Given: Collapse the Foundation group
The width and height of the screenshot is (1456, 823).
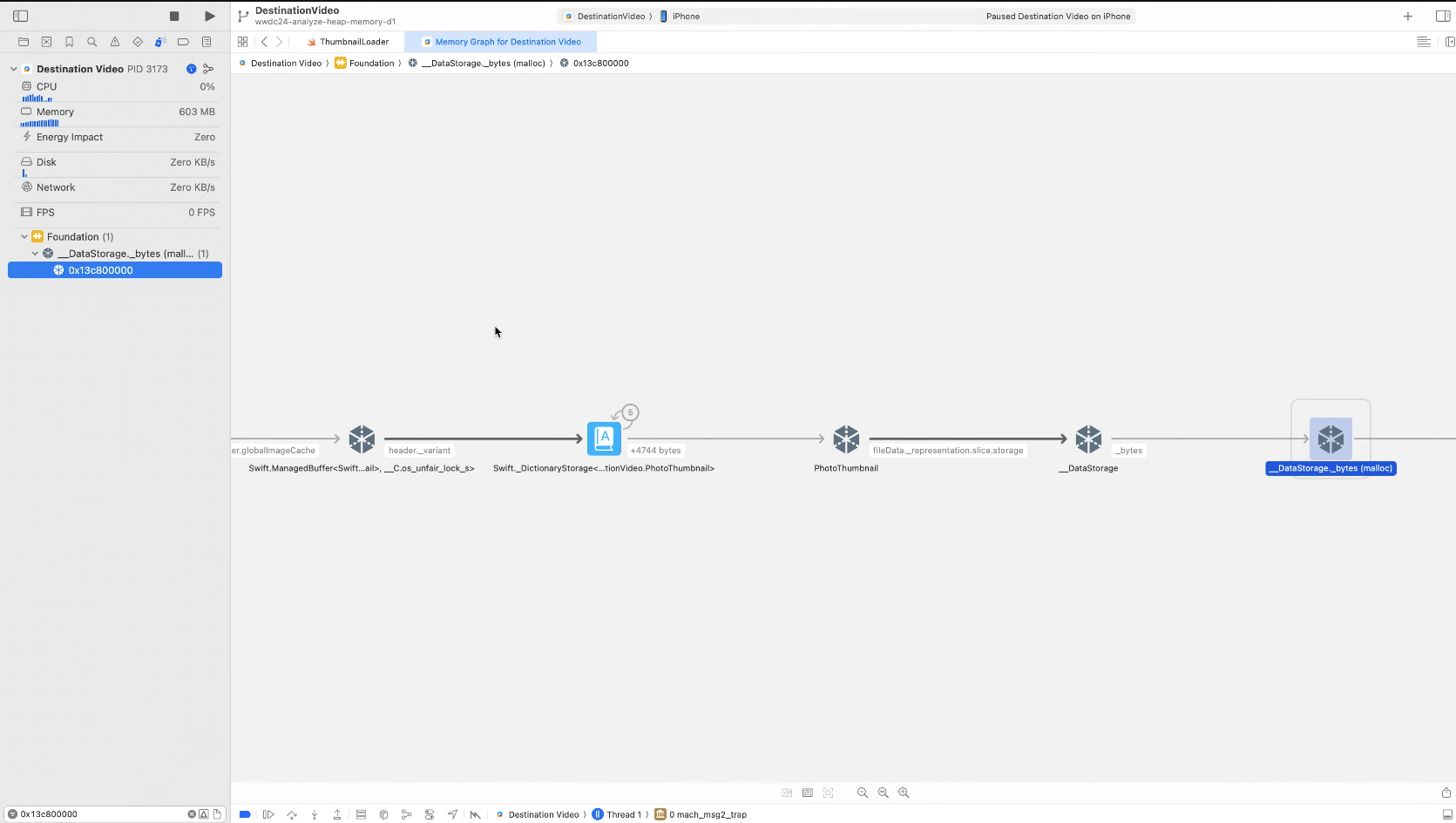Looking at the screenshot, I should pyautogui.click(x=24, y=237).
